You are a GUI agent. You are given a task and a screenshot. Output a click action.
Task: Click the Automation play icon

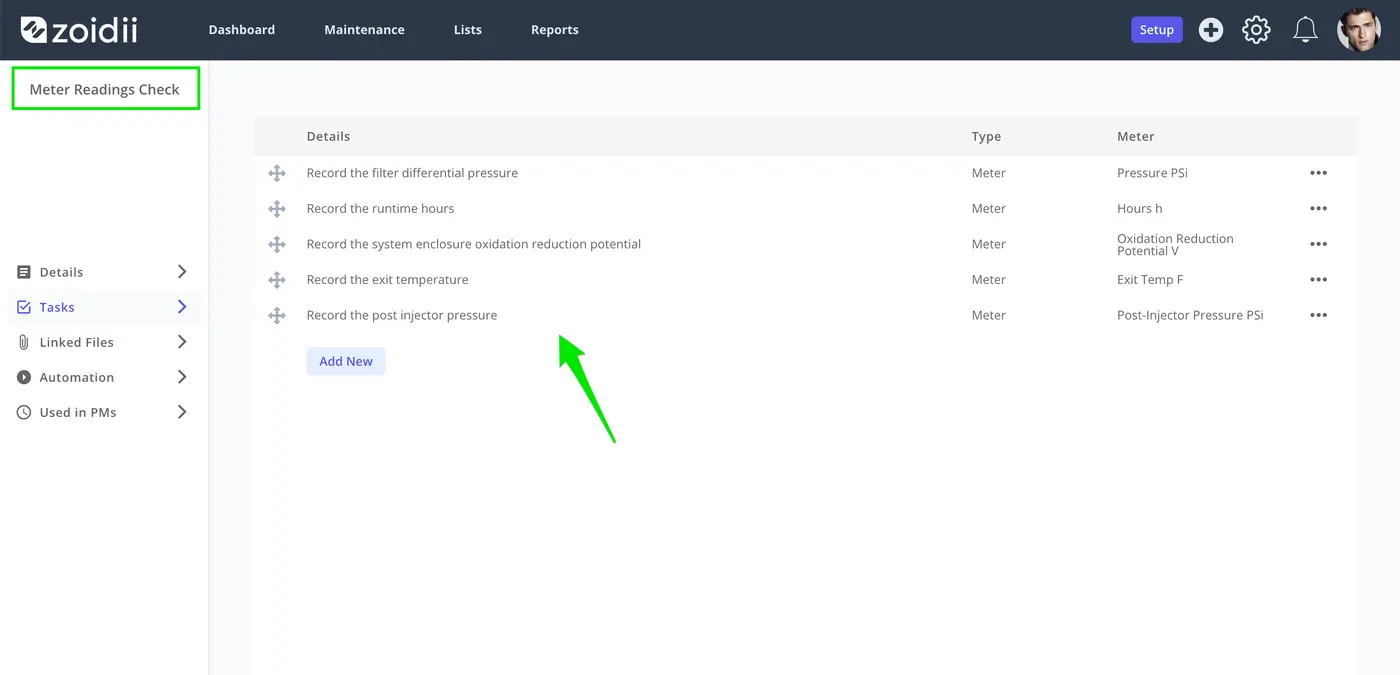click(24, 377)
